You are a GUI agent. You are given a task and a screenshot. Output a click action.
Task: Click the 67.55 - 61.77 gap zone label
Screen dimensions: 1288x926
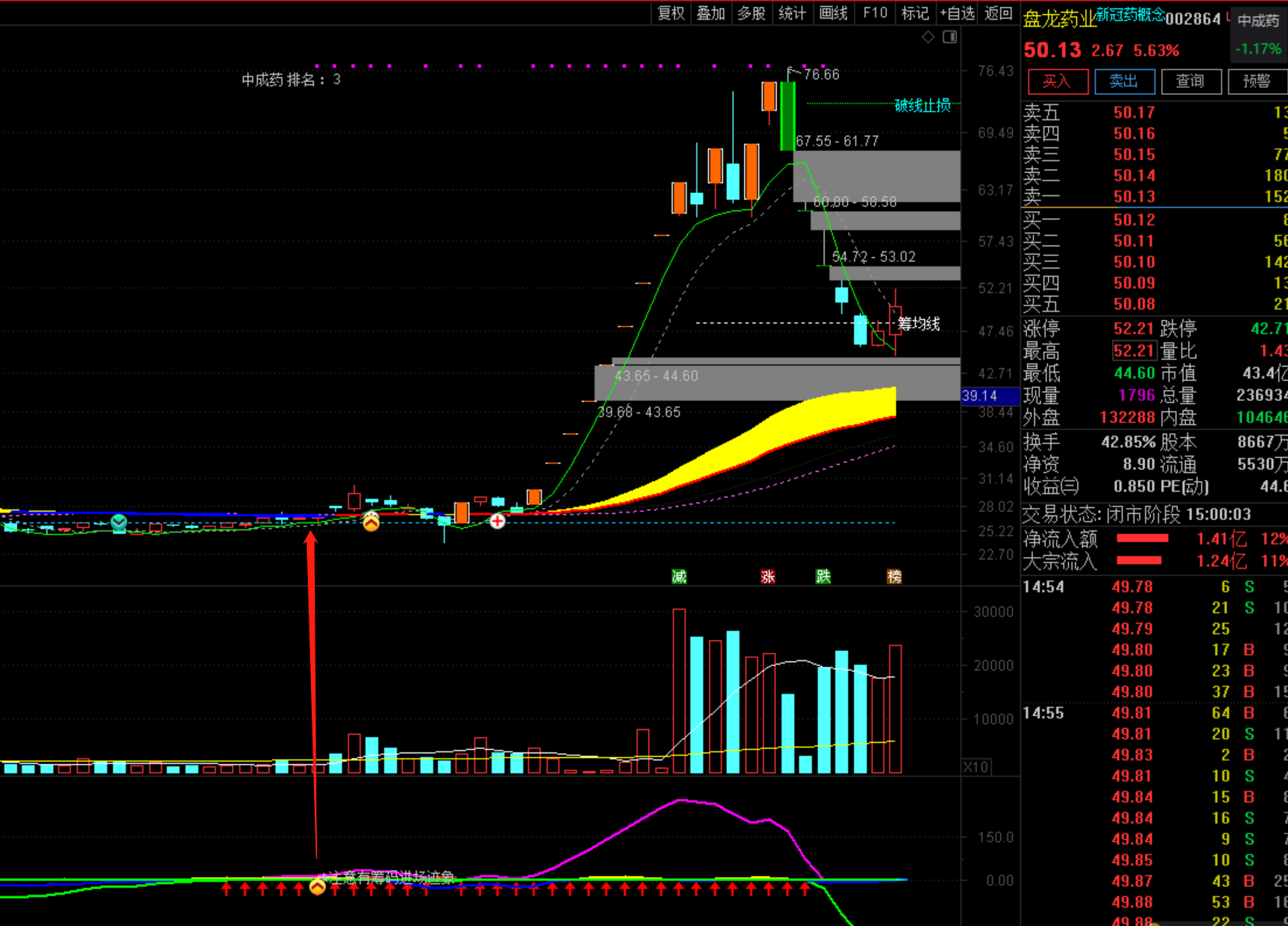(x=837, y=141)
